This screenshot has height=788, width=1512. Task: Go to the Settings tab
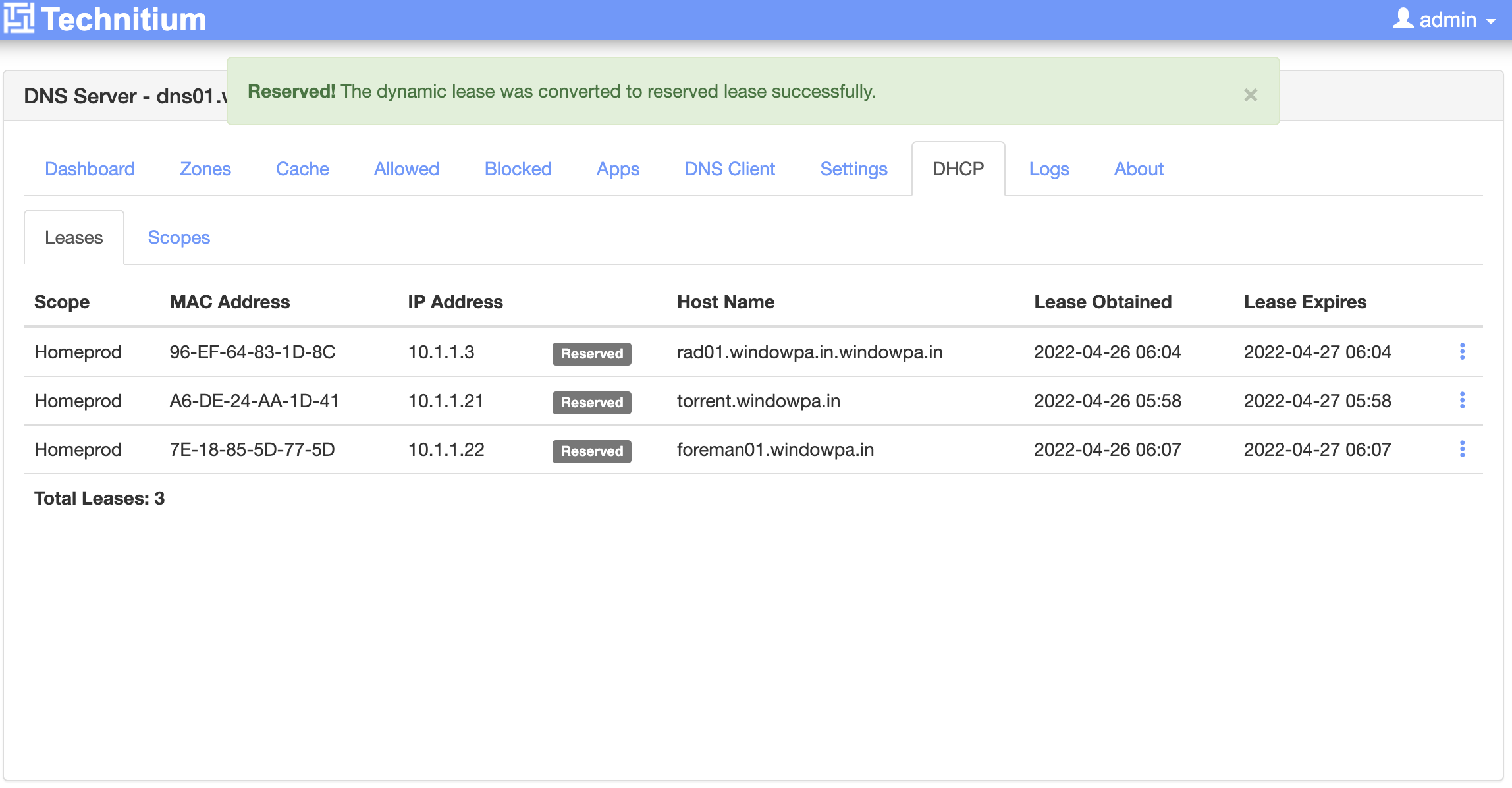(x=853, y=169)
